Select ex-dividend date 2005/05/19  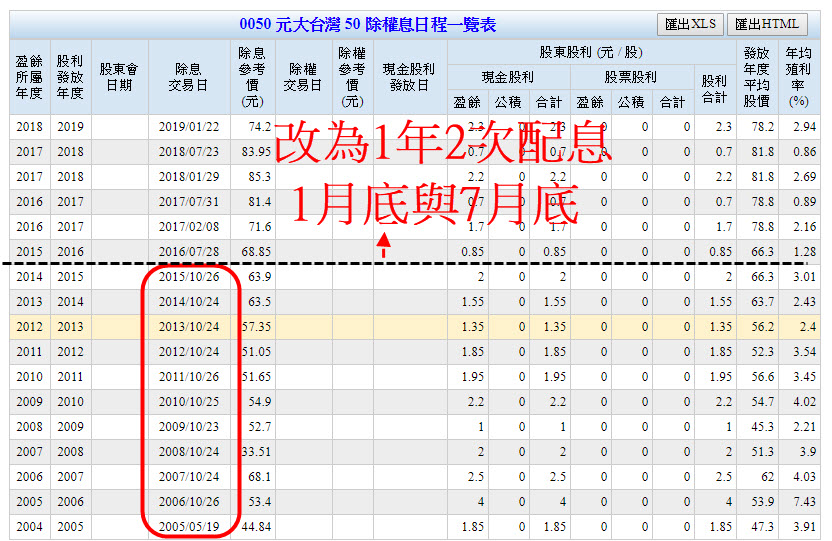coord(189,527)
